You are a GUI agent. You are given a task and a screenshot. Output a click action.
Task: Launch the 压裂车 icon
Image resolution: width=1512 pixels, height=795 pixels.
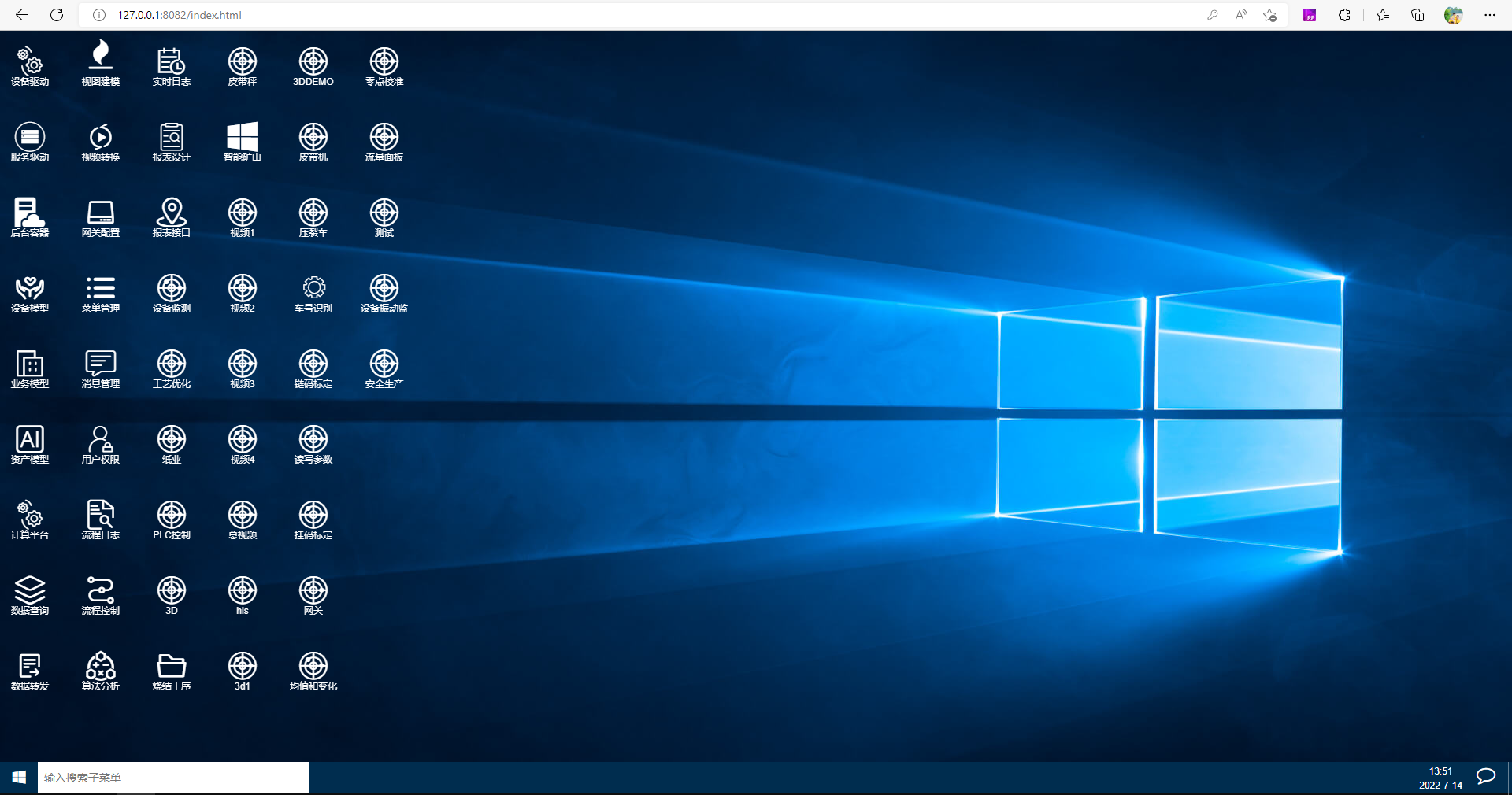pyautogui.click(x=313, y=217)
